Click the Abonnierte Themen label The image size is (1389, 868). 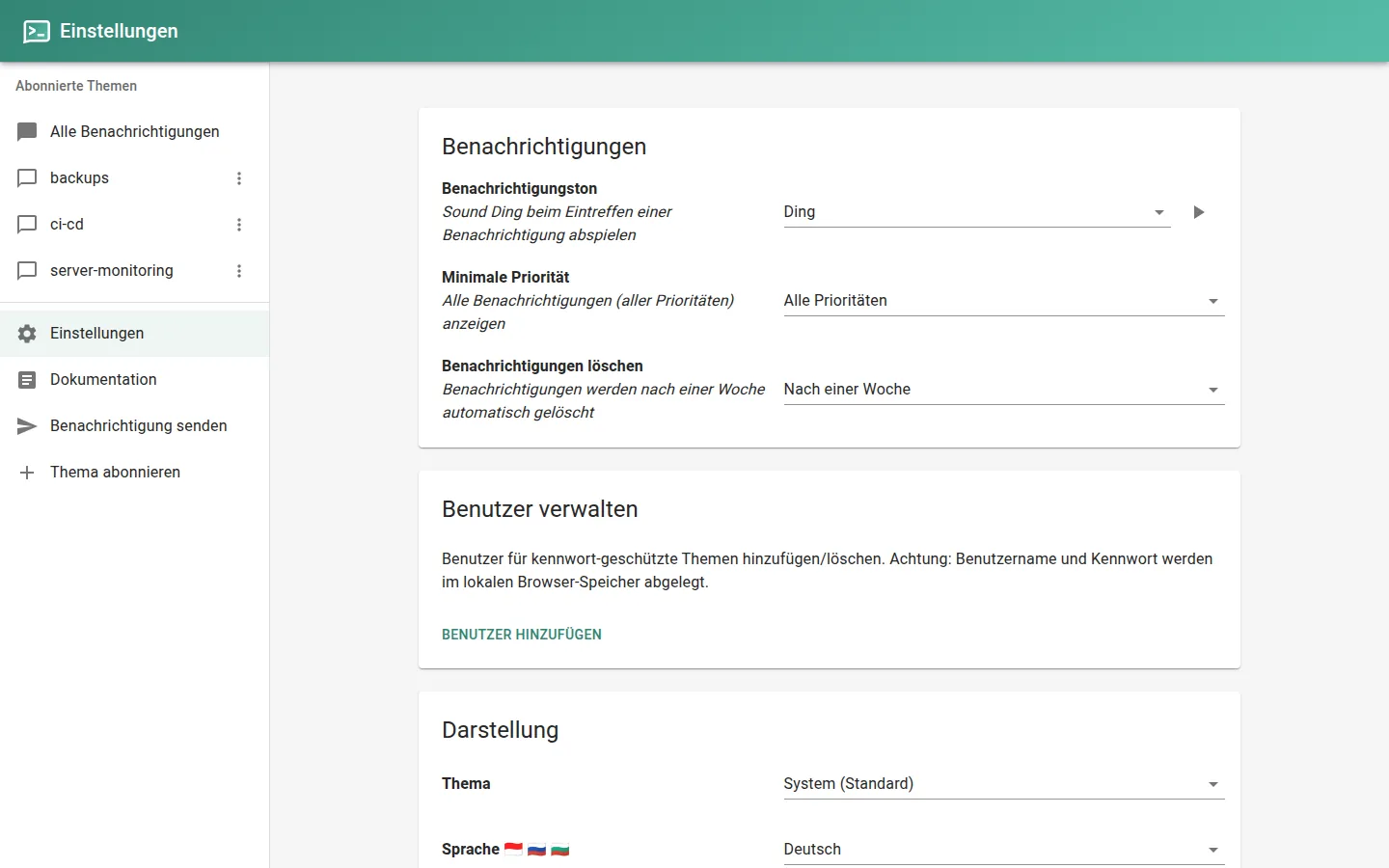[76, 86]
